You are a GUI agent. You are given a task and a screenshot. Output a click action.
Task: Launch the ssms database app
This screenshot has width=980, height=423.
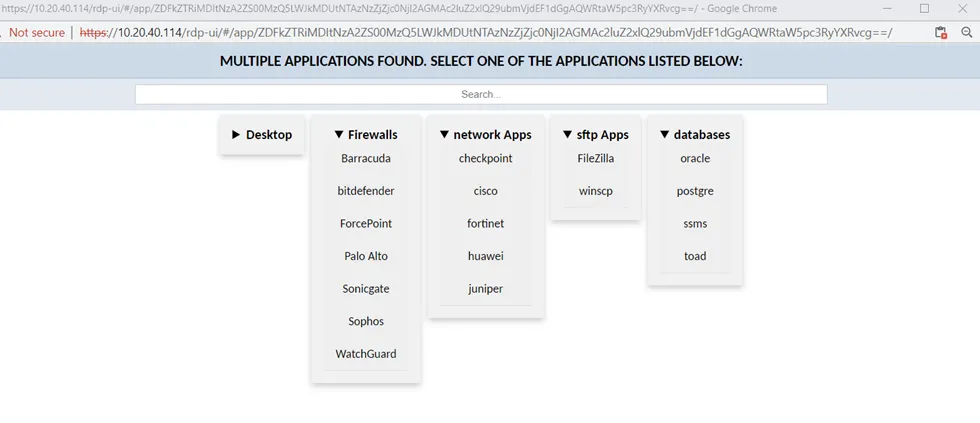[695, 223]
